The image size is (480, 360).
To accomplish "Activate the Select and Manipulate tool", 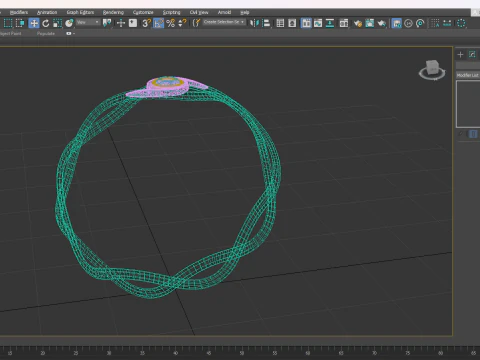I will (x=121, y=23).
